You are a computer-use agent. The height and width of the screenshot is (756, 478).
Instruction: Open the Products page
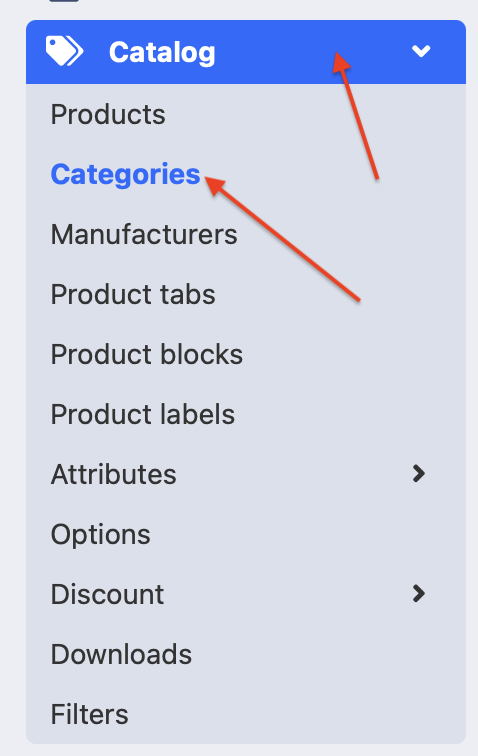point(108,115)
